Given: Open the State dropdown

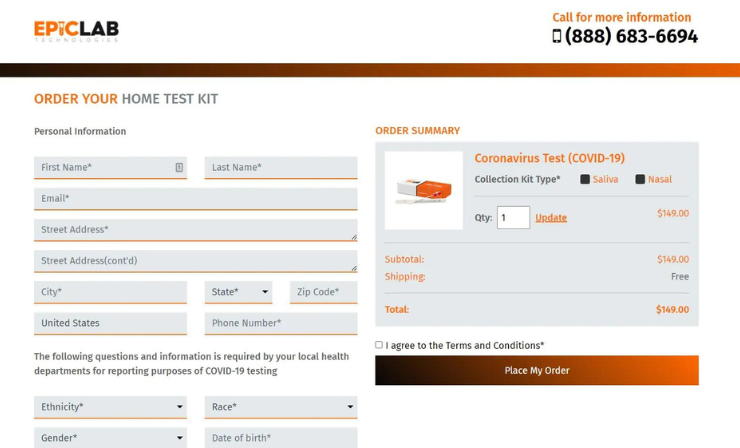Looking at the screenshot, I should pos(238,292).
